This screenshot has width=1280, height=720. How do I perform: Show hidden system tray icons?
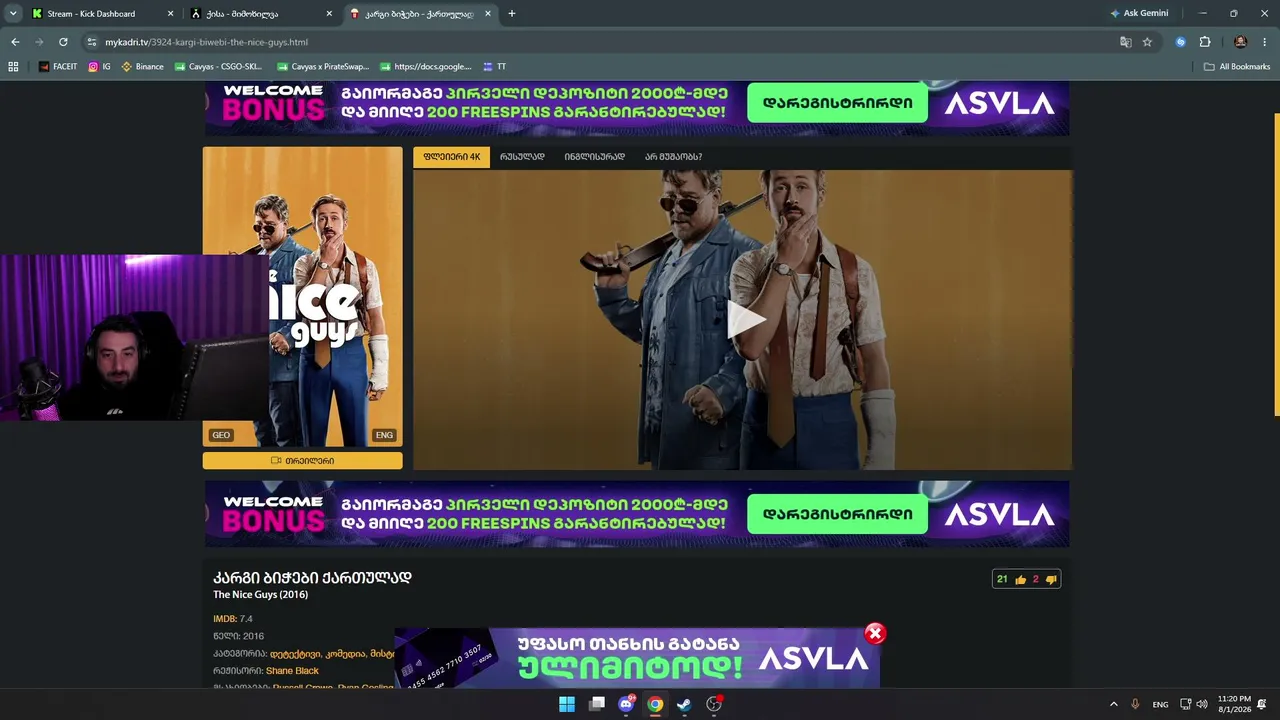1113,704
